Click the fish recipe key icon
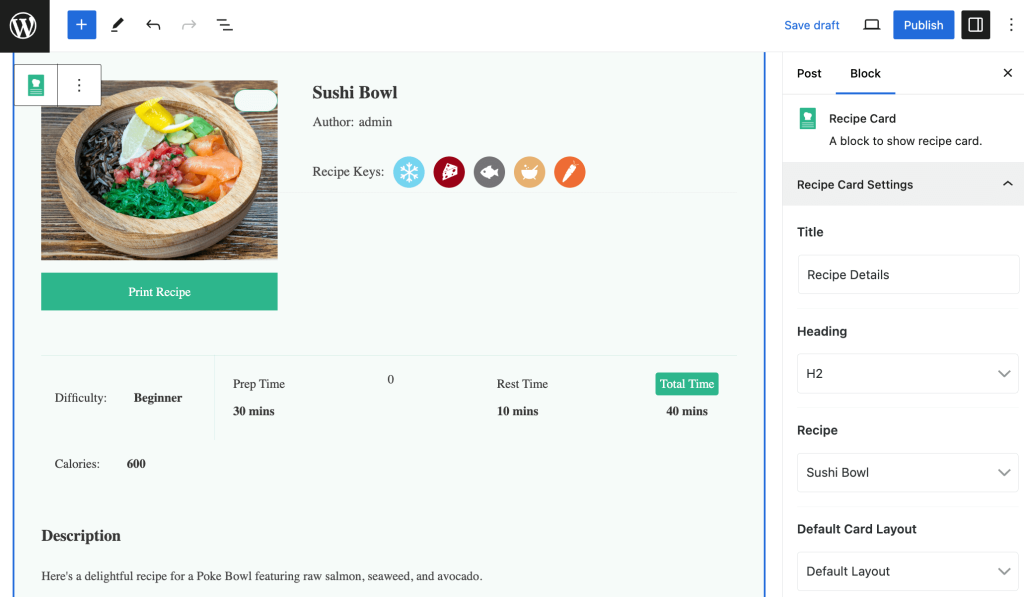The height and width of the screenshot is (597, 1024). (489, 172)
